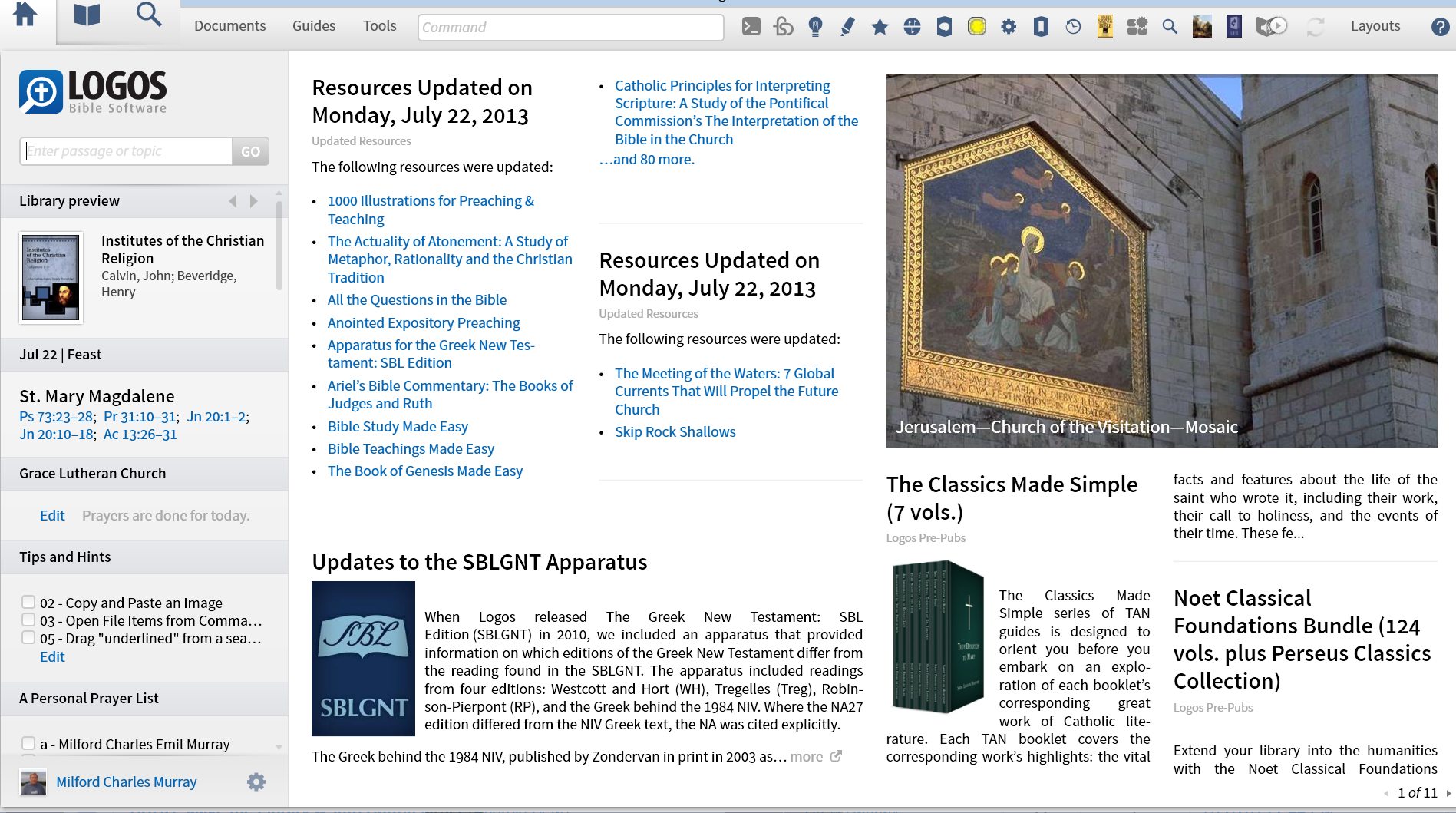Image resolution: width=1456 pixels, height=813 pixels.
Task: Open History clock toolbar icon
Action: [x=1073, y=27]
